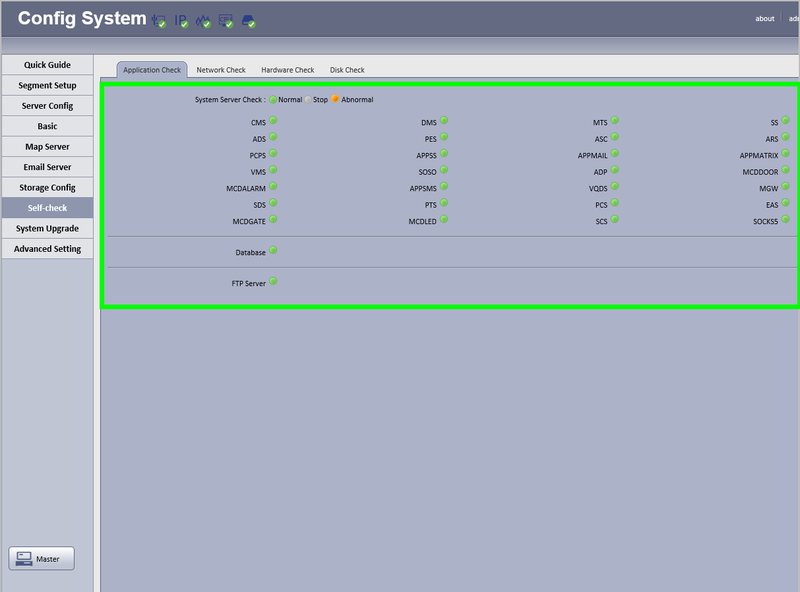Go to System Upgrade section
This screenshot has width=800, height=592.
pos(47,228)
